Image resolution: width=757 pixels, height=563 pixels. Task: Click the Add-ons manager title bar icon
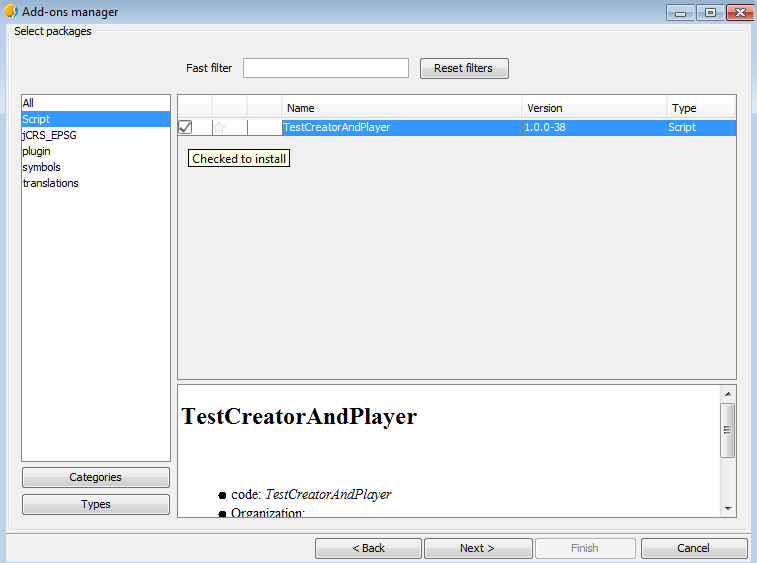[x=11, y=12]
